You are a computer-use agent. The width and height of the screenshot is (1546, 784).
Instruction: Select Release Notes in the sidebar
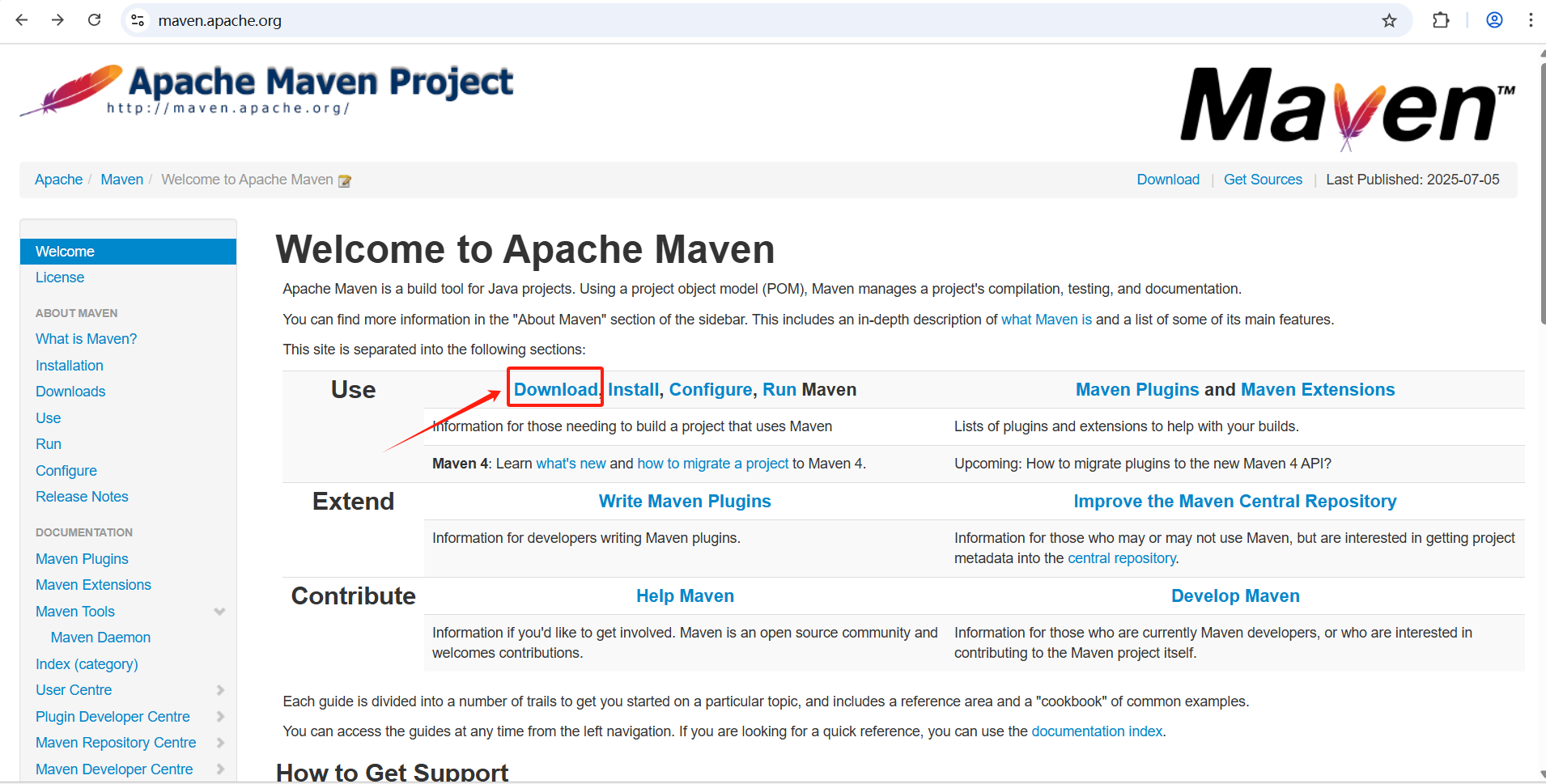pyautogui.click(x=82, y=496)
